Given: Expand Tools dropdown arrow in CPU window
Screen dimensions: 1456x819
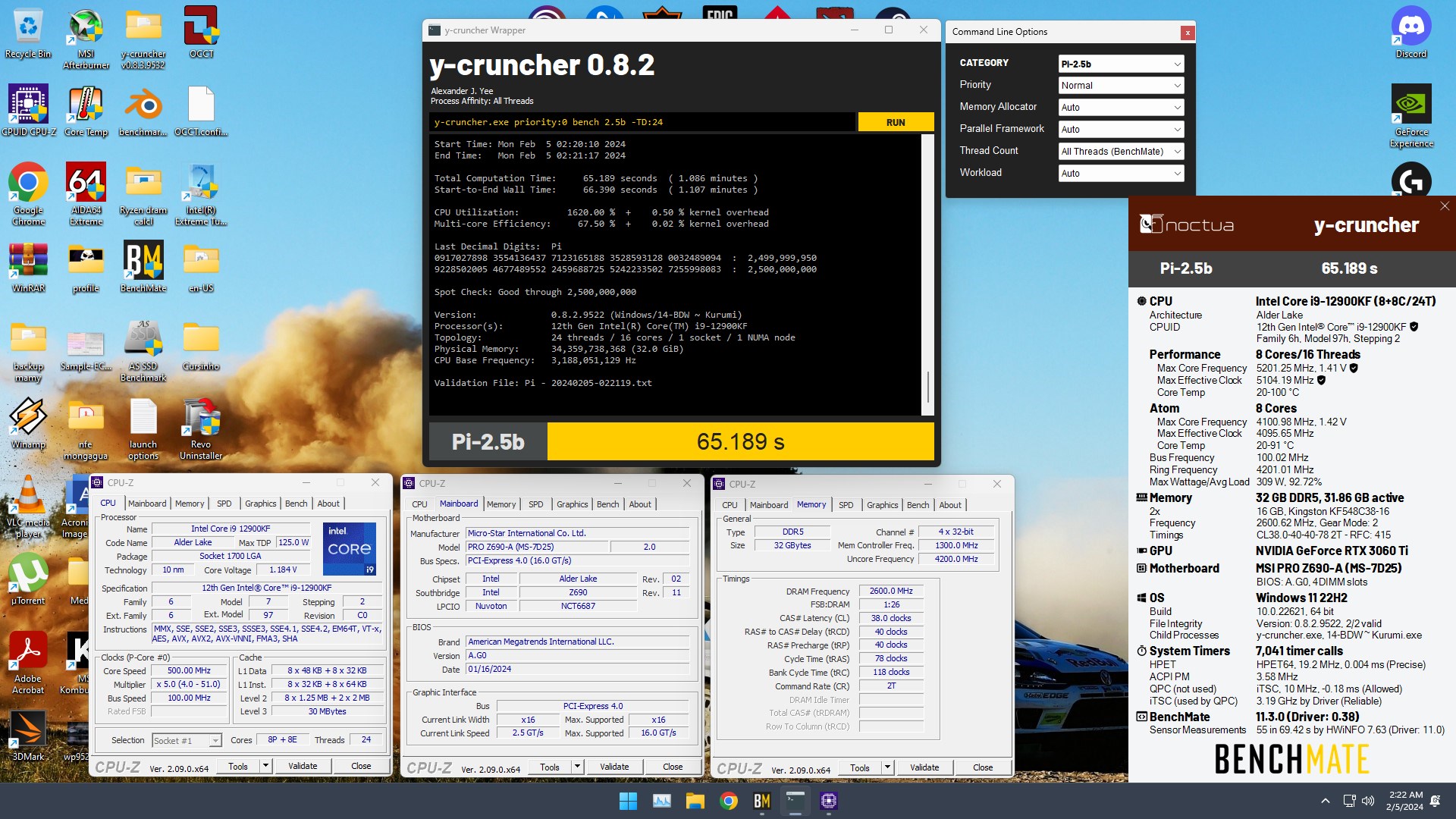Looking at the screenshot, I should 265,766.
